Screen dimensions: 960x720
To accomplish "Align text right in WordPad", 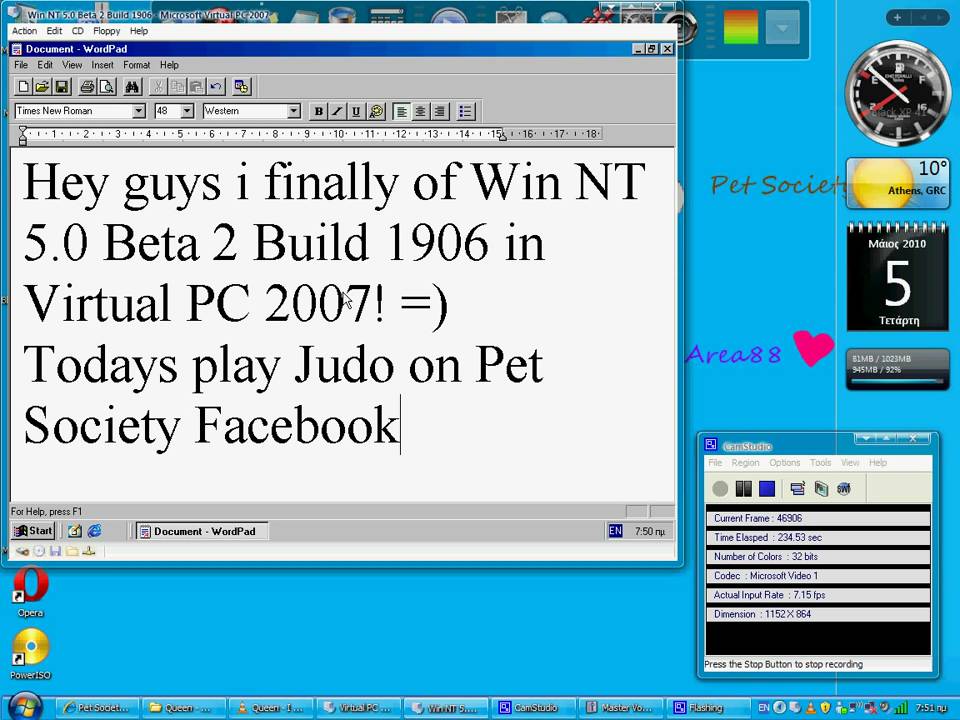I will (x=440, y=111).
